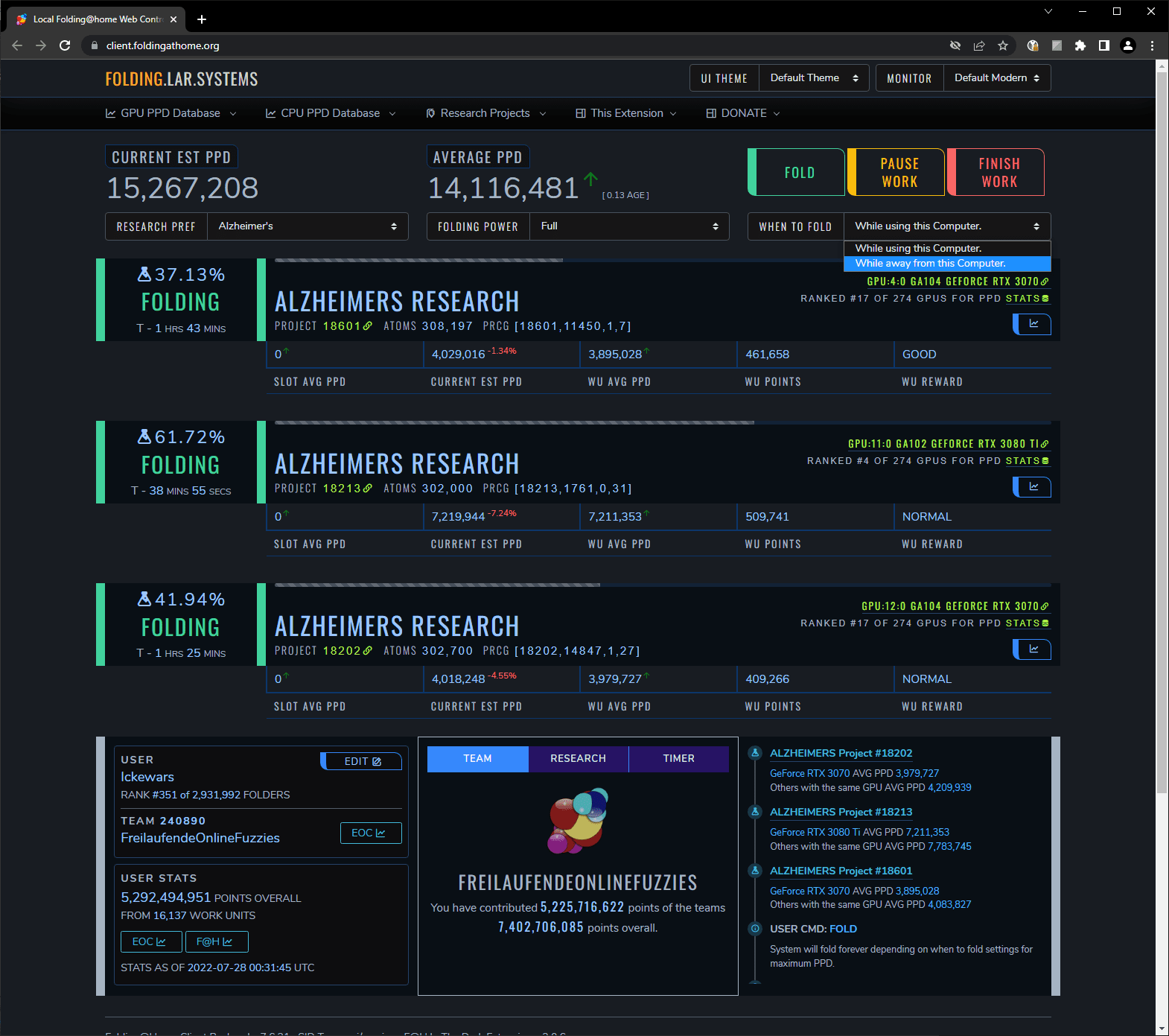Screen dimensions: 1169x1036
Task: Click the team molecule logo image
Action: pos(578,820)
